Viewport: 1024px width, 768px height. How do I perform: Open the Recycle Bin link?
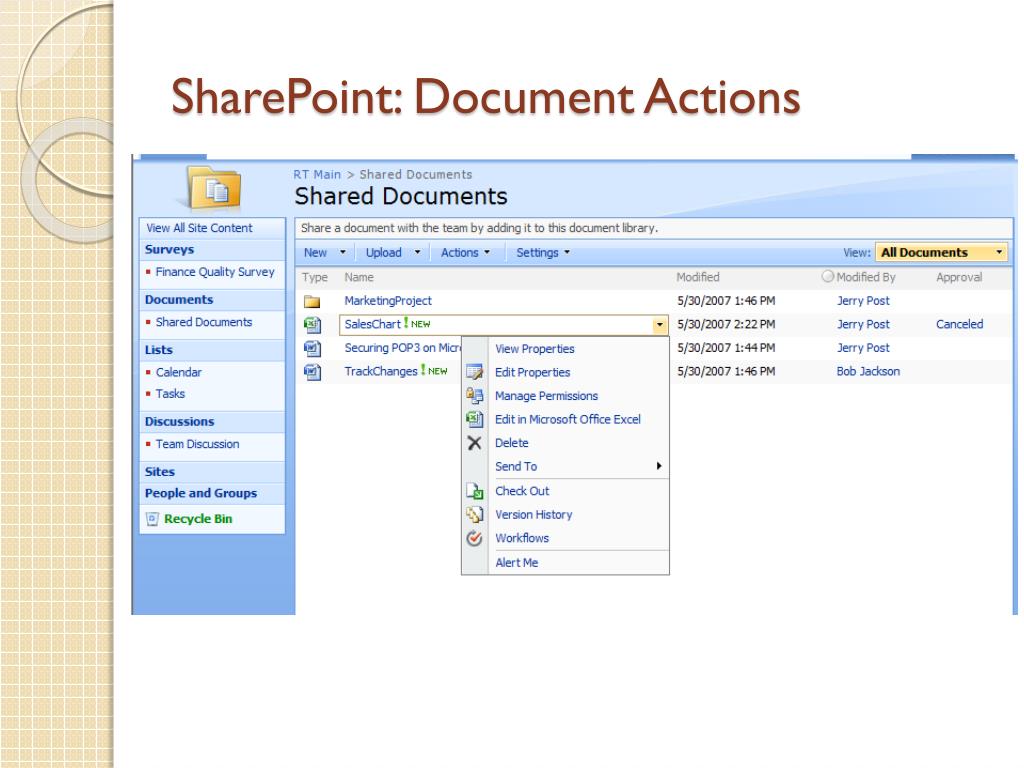pos(198,519)
